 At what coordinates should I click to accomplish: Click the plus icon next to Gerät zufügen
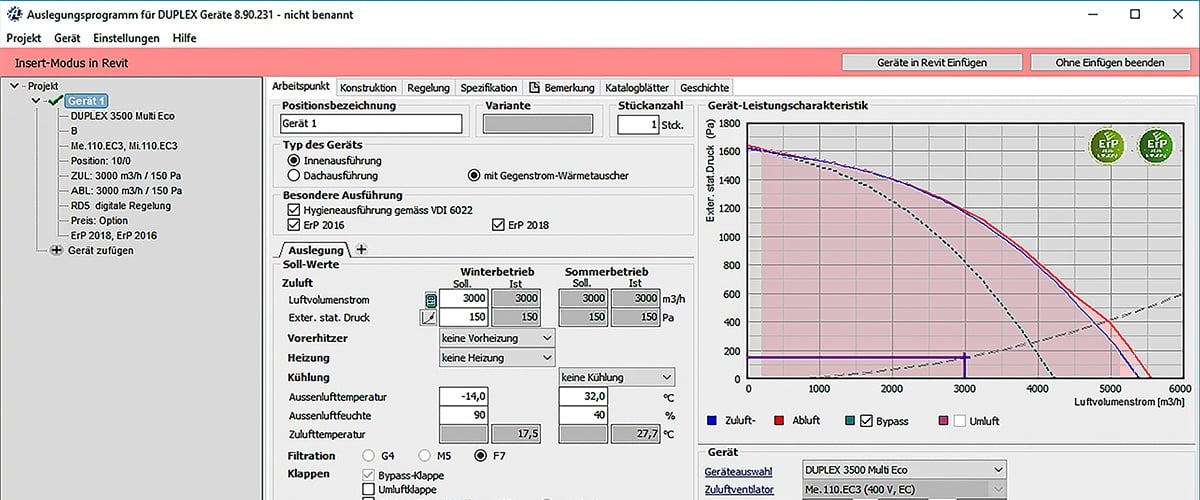(55, 250)
